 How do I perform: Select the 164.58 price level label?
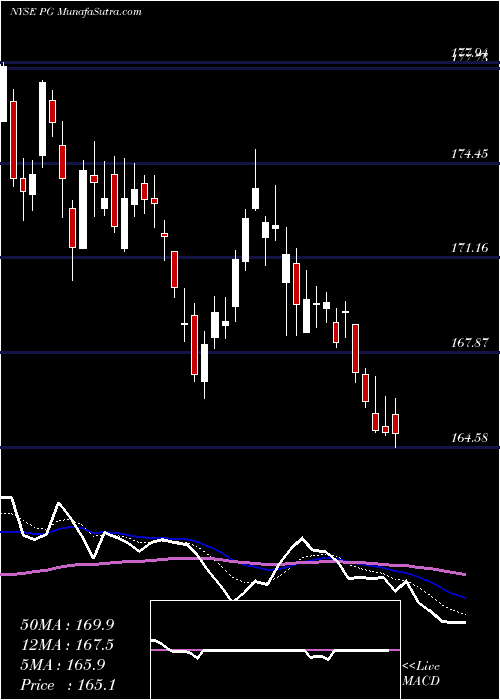pos(470,438)
